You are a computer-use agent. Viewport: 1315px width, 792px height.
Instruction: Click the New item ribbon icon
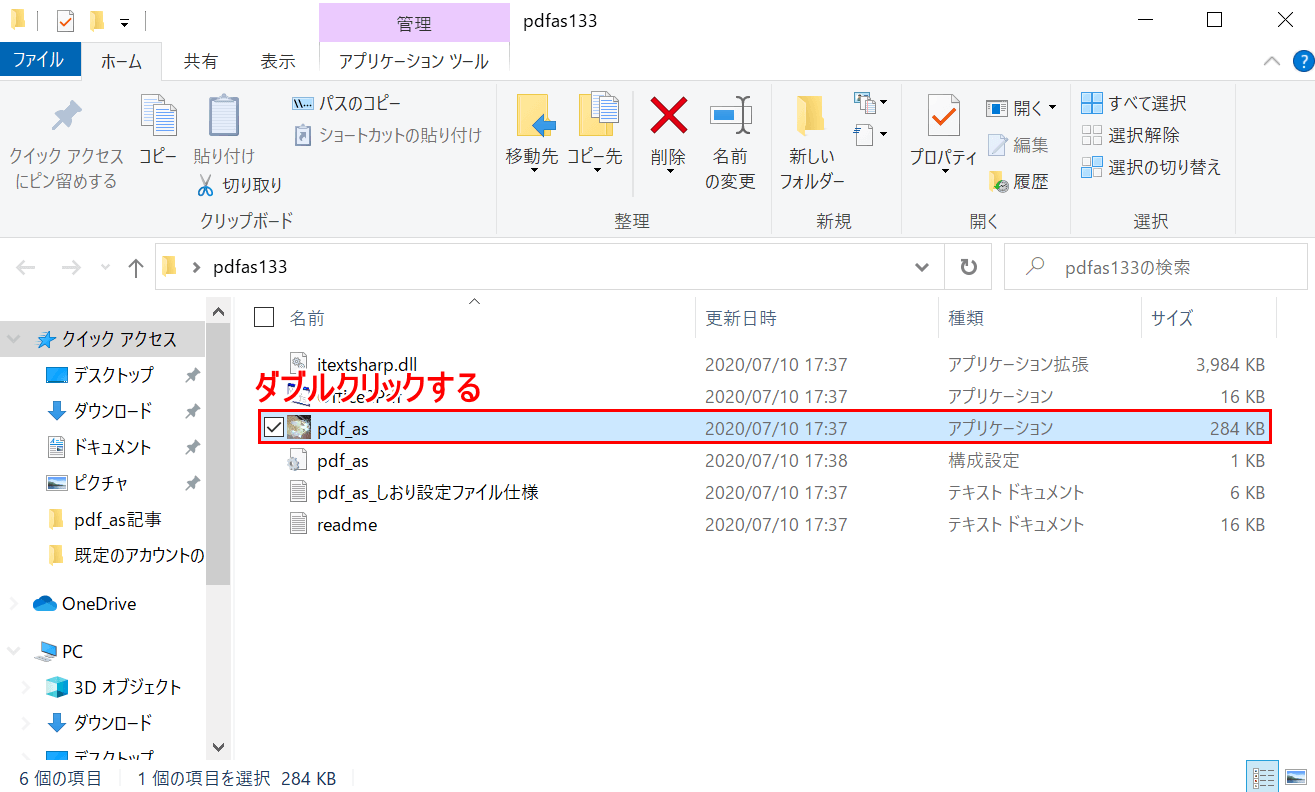coord(870,103)
